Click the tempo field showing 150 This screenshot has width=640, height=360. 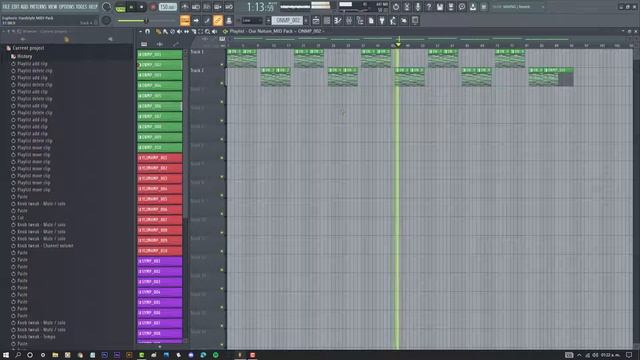167,7
